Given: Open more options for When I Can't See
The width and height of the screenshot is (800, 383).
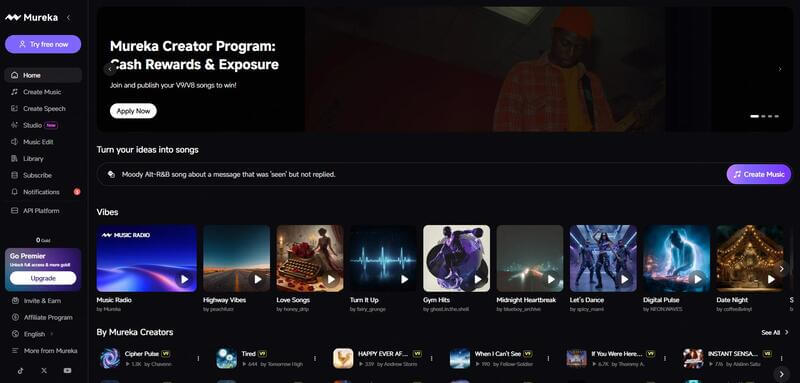Looking at the screenshot, I should point(548,359).
